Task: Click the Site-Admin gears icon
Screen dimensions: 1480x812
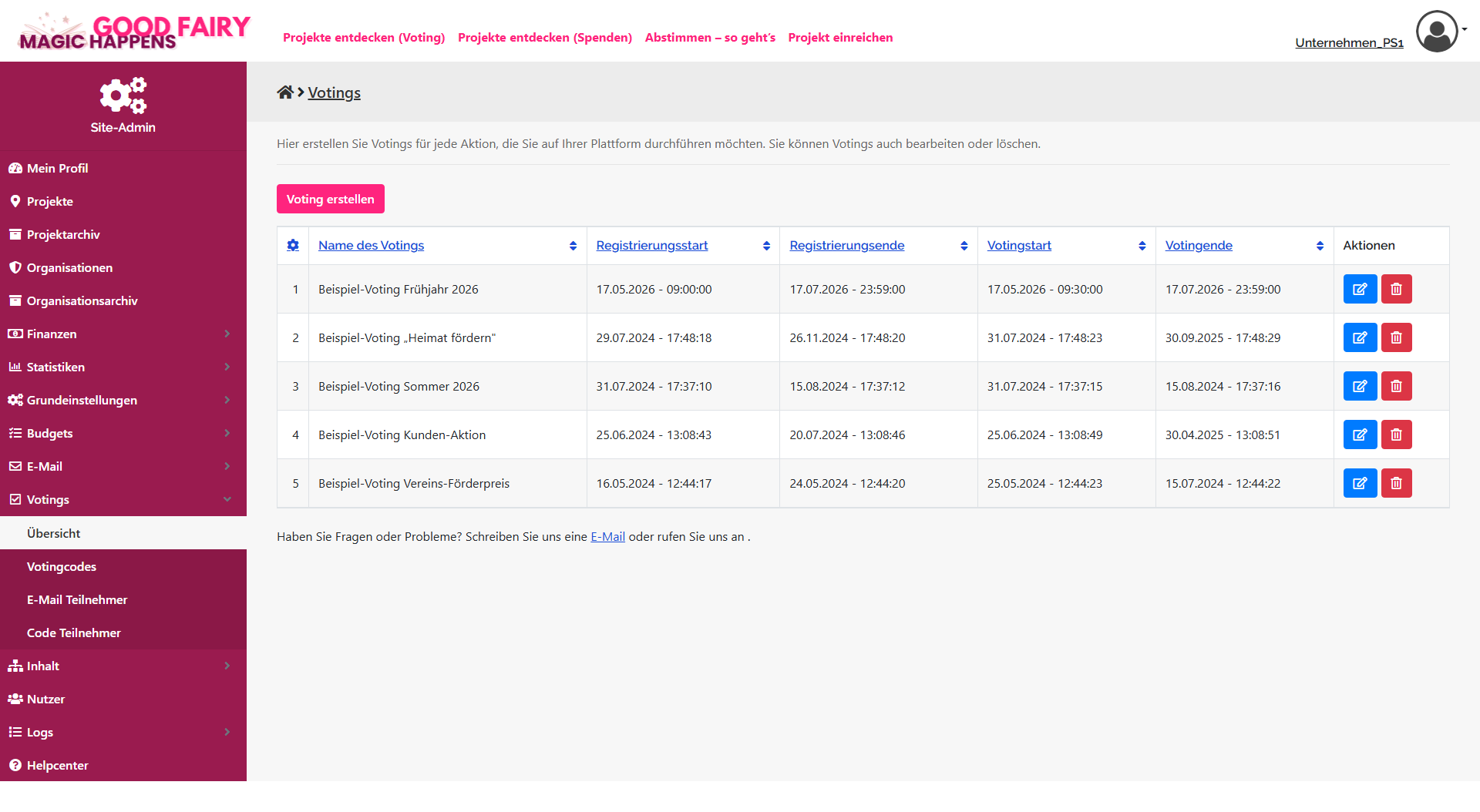Action: (123, 96)
